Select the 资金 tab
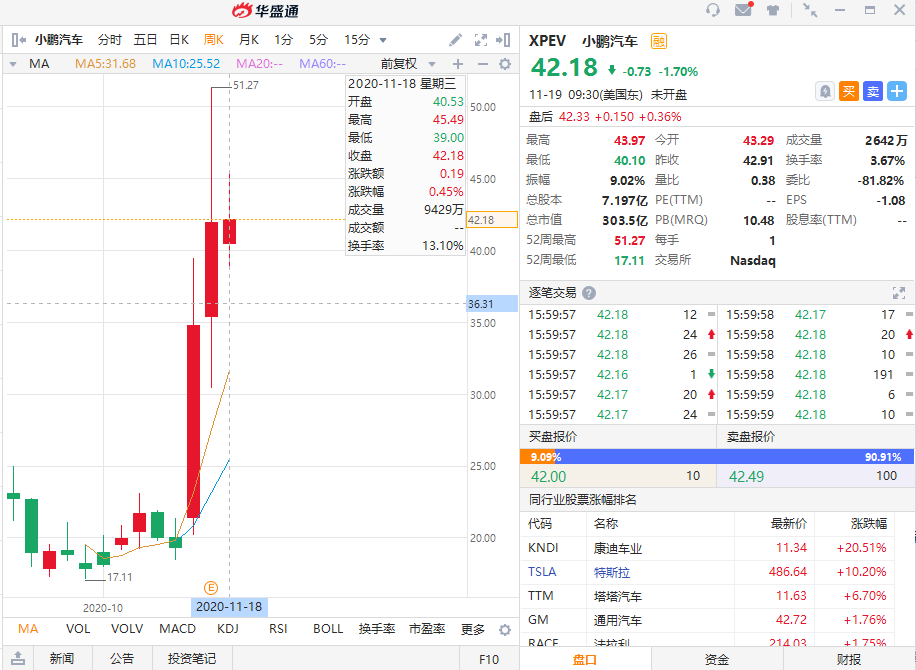This screenshot has height=670, width=916. (x=717, y=659)
